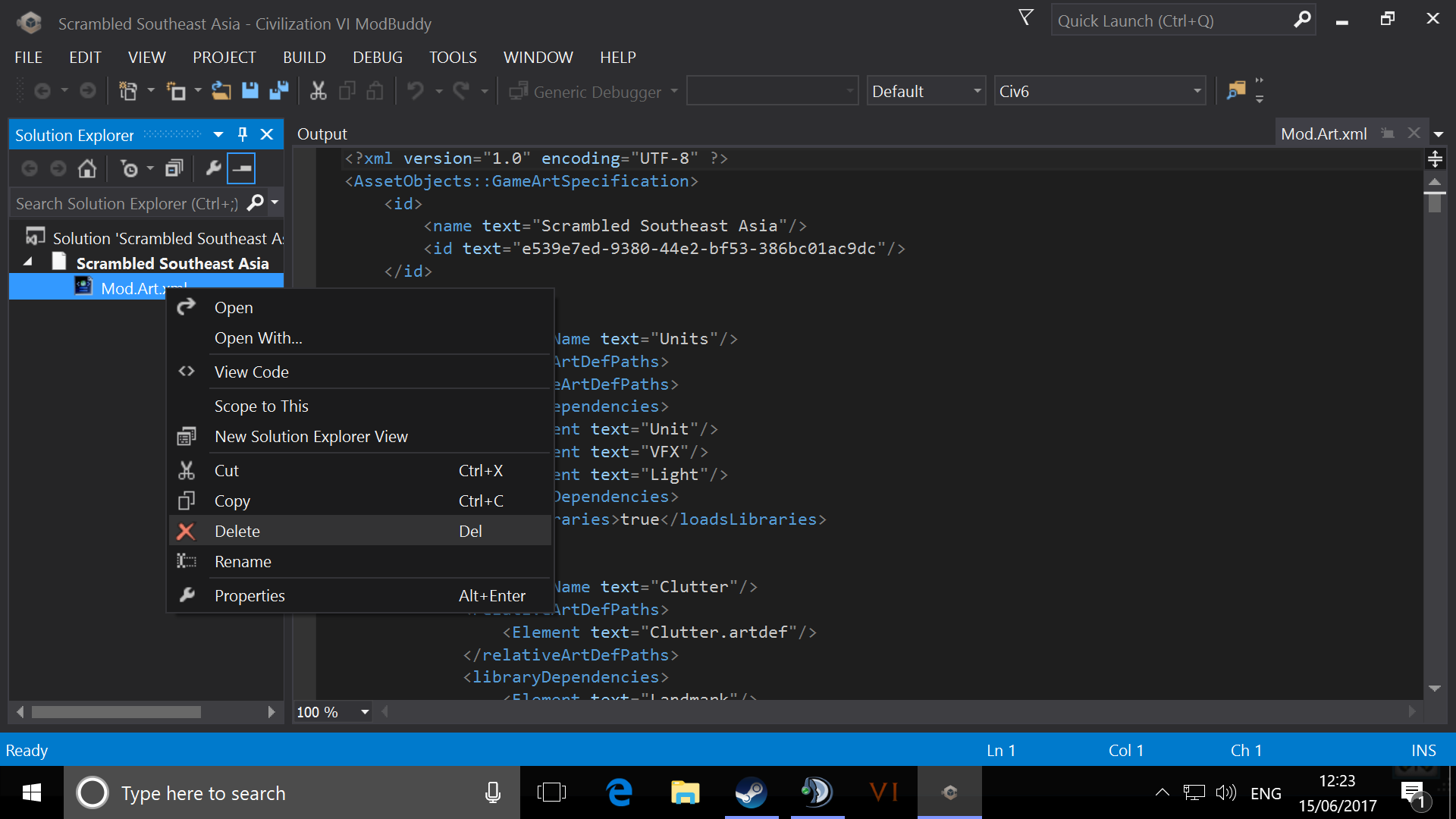Click the Collapse All icon in Solution Explorer
The image size is (1456, 819).
point(174,168)
